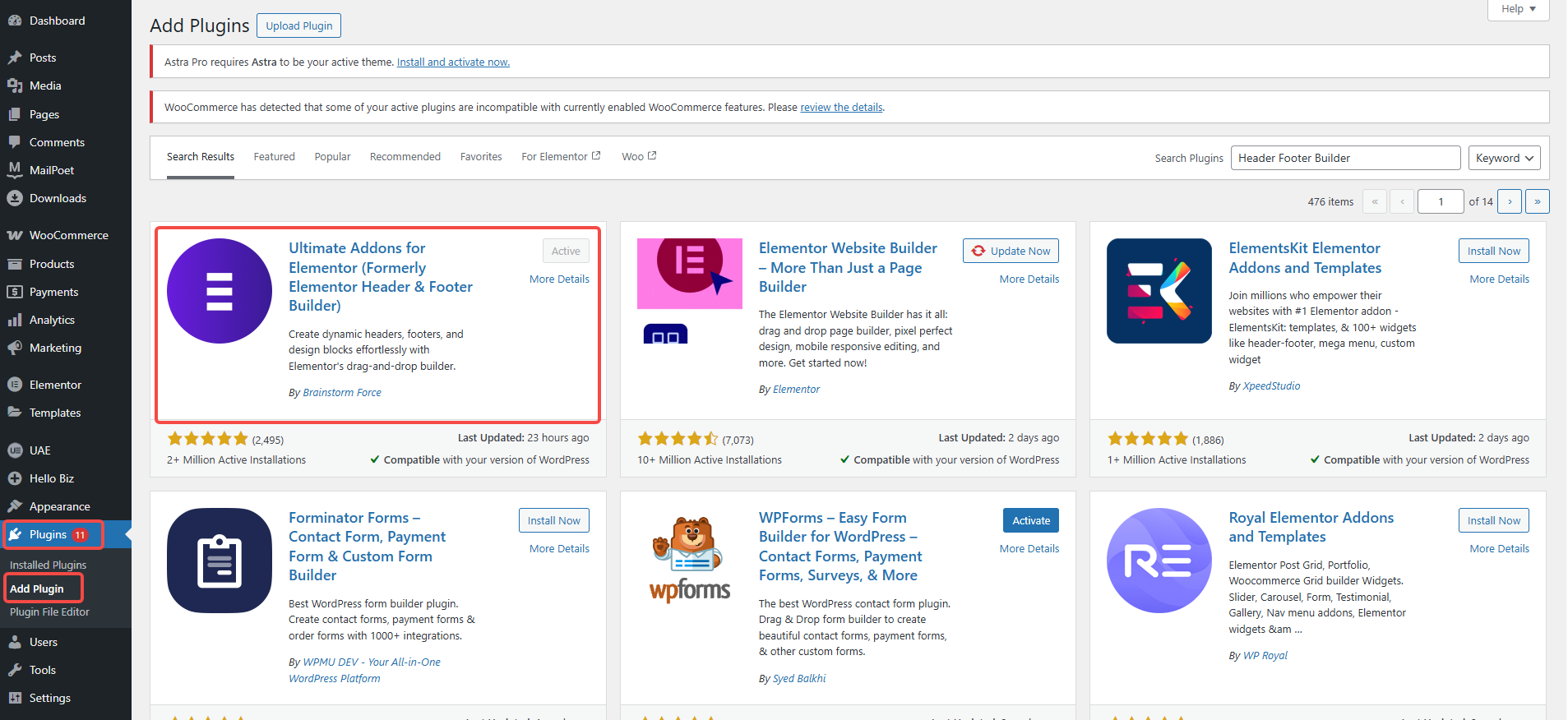Open Installed Plugins submenu item
The height and width of the screenshot is (720, 1568).
(48, 565)
